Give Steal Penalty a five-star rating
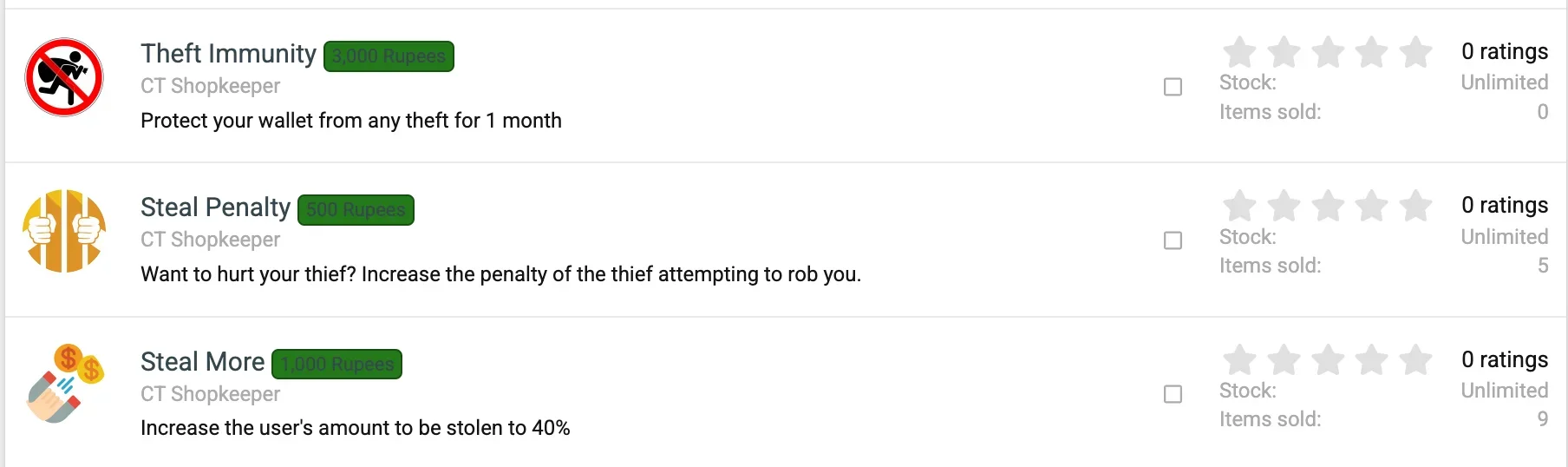Viewport: 1568px width, 467px height. (x=1415, y=206)
